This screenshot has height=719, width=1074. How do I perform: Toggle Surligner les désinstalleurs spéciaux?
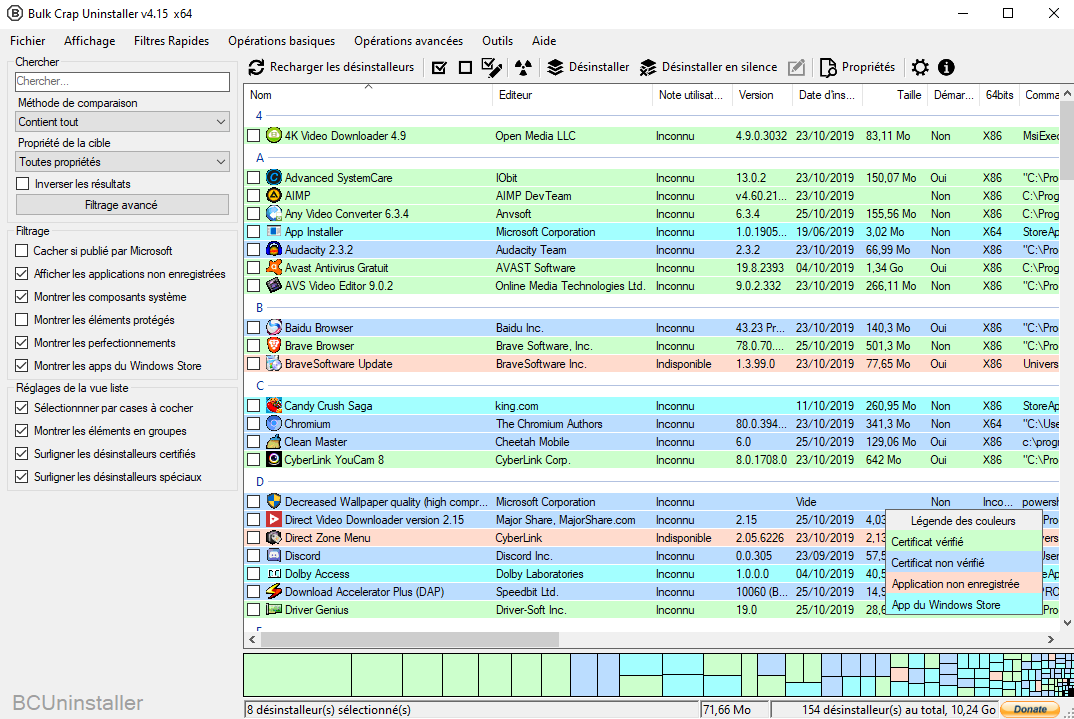tap(22, 477)
